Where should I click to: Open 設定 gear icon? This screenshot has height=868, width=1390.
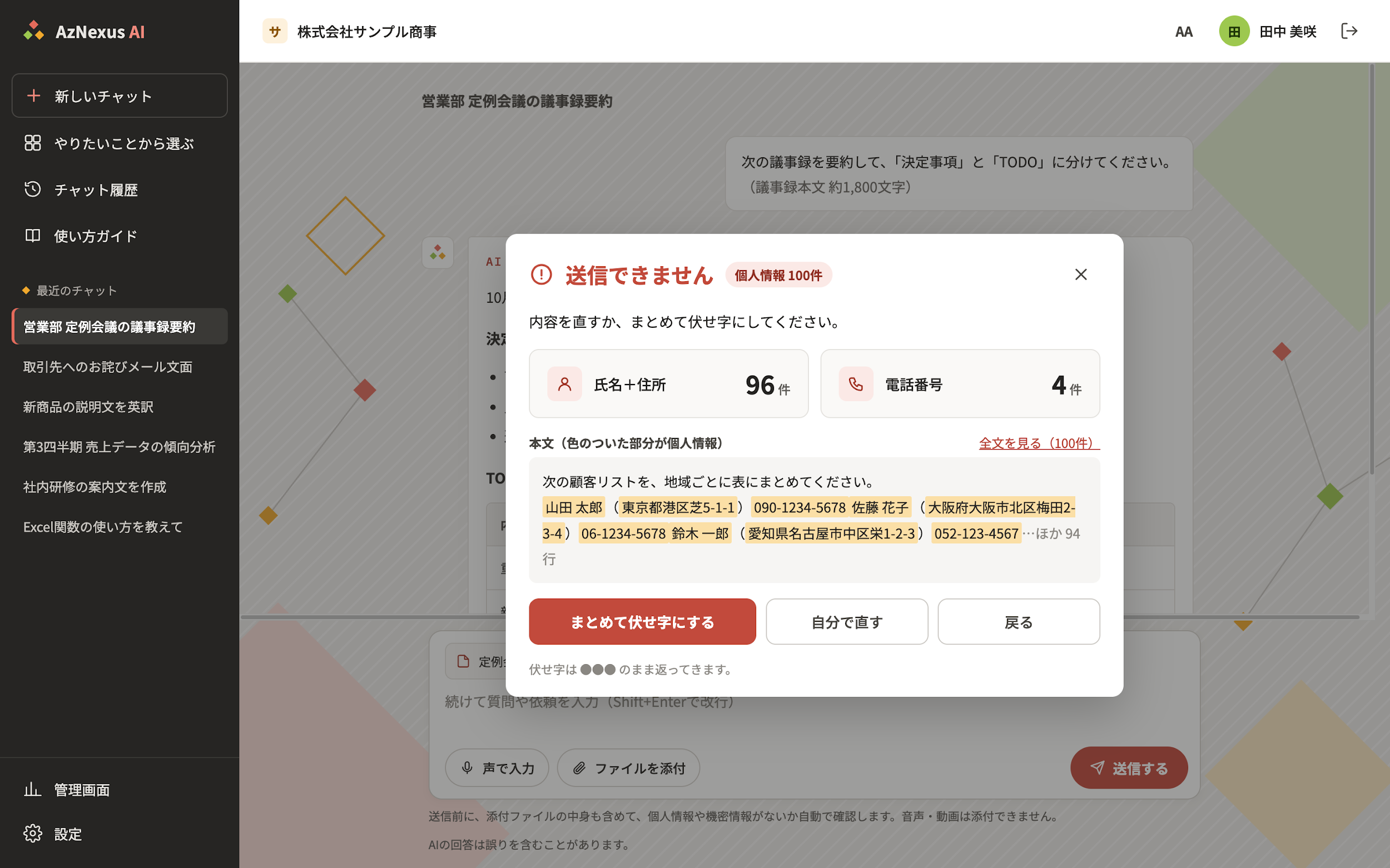coord(33,834)
